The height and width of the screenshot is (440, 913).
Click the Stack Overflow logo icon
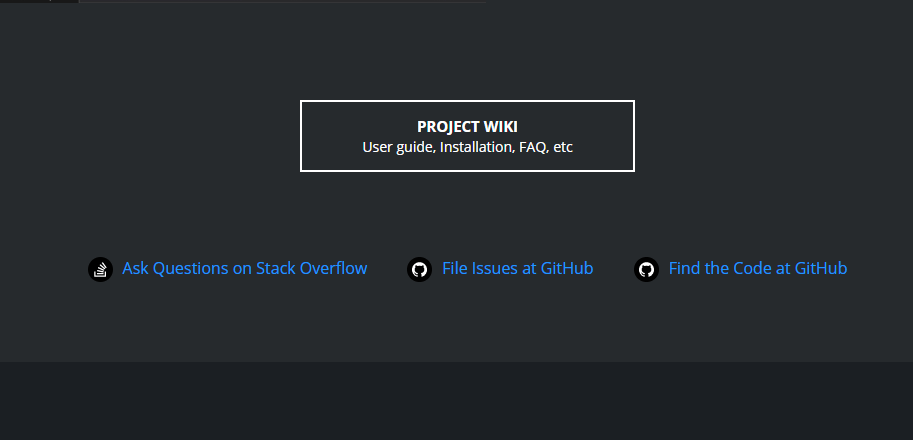(100, 269)
